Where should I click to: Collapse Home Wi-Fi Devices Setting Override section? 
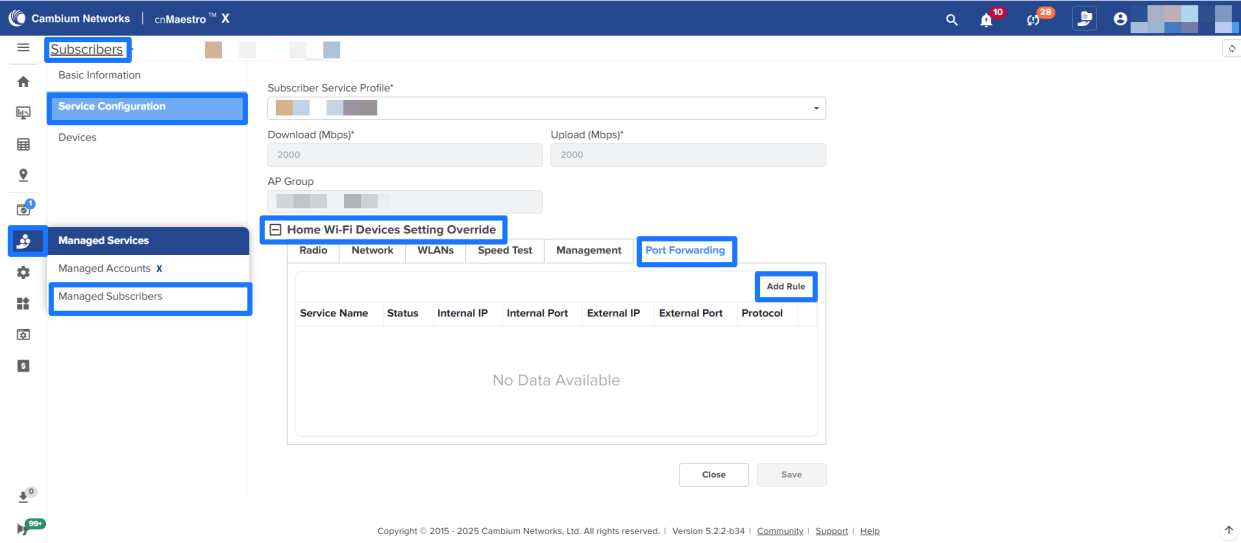pyautogui.click(x=276, y=230)
